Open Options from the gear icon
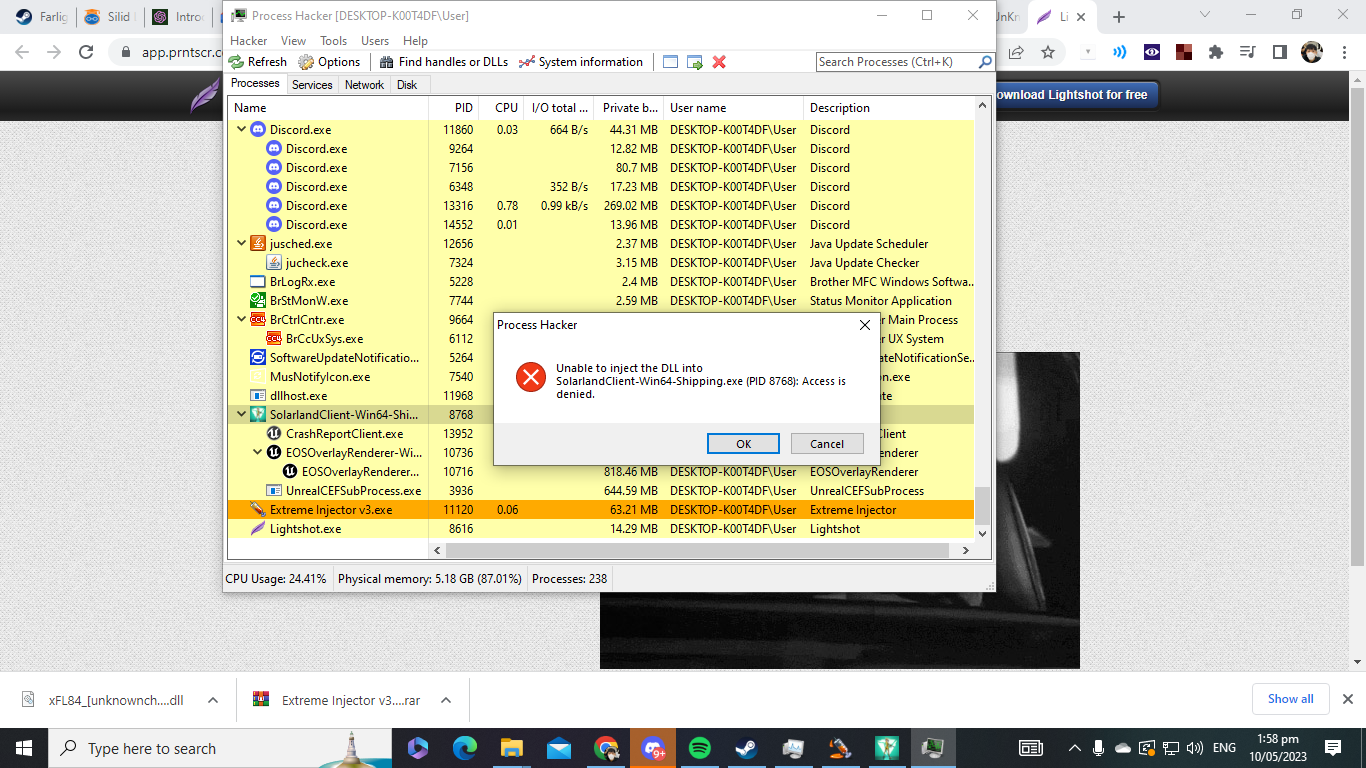 (306, 62)
